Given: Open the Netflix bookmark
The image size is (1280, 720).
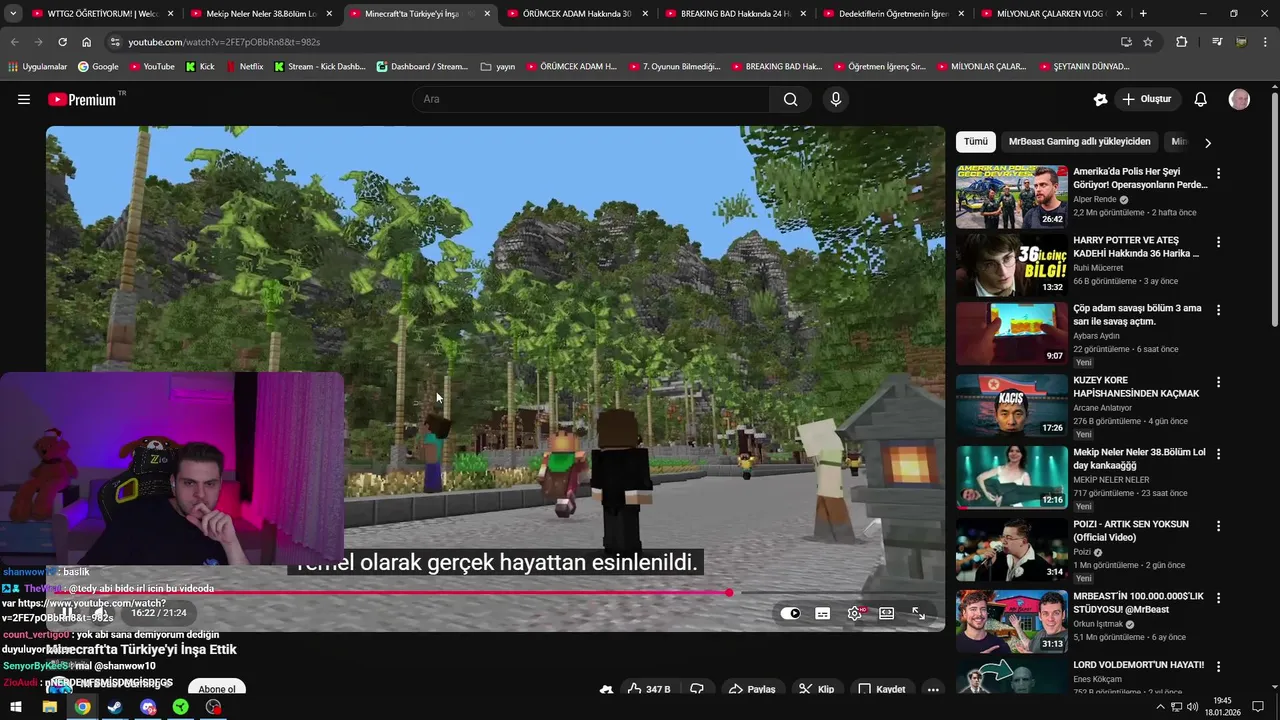Looking at the screenshot, I should pyautogui.click(x=245, y=67).
